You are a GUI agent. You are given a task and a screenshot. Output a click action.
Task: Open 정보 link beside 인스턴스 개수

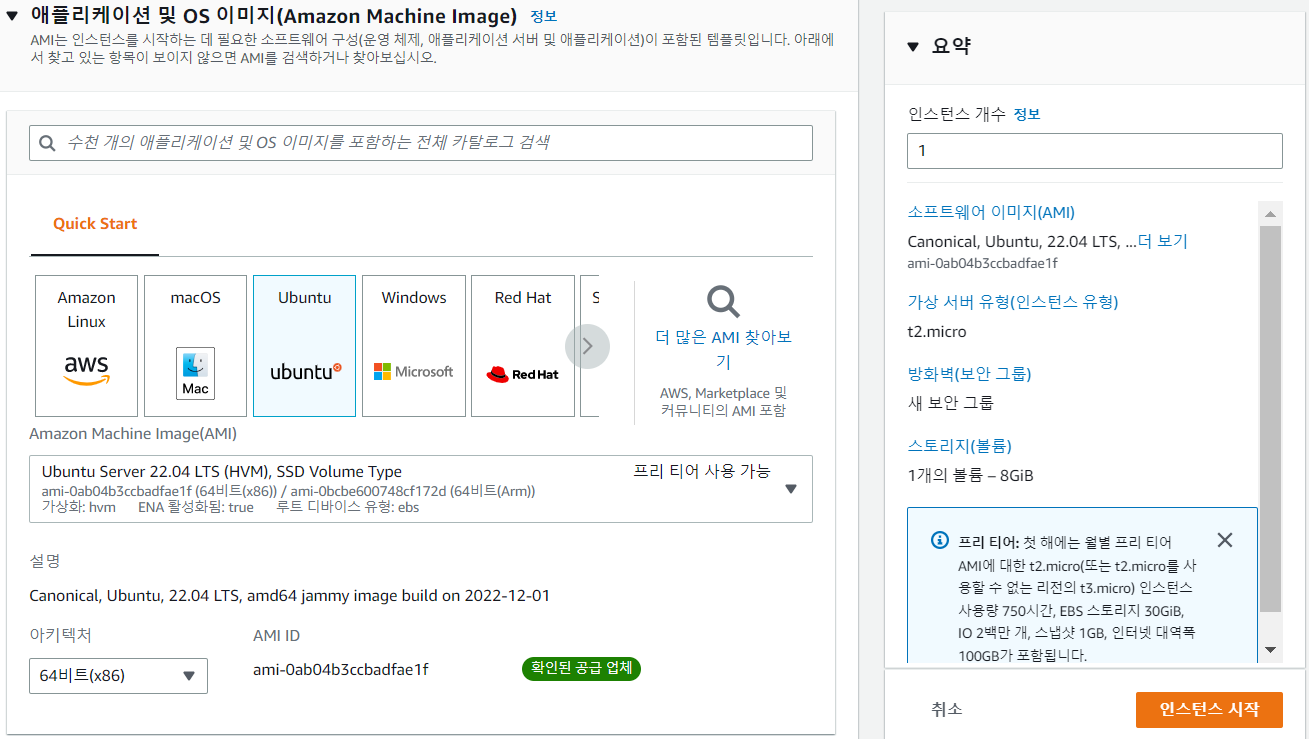coord(1027,114)
